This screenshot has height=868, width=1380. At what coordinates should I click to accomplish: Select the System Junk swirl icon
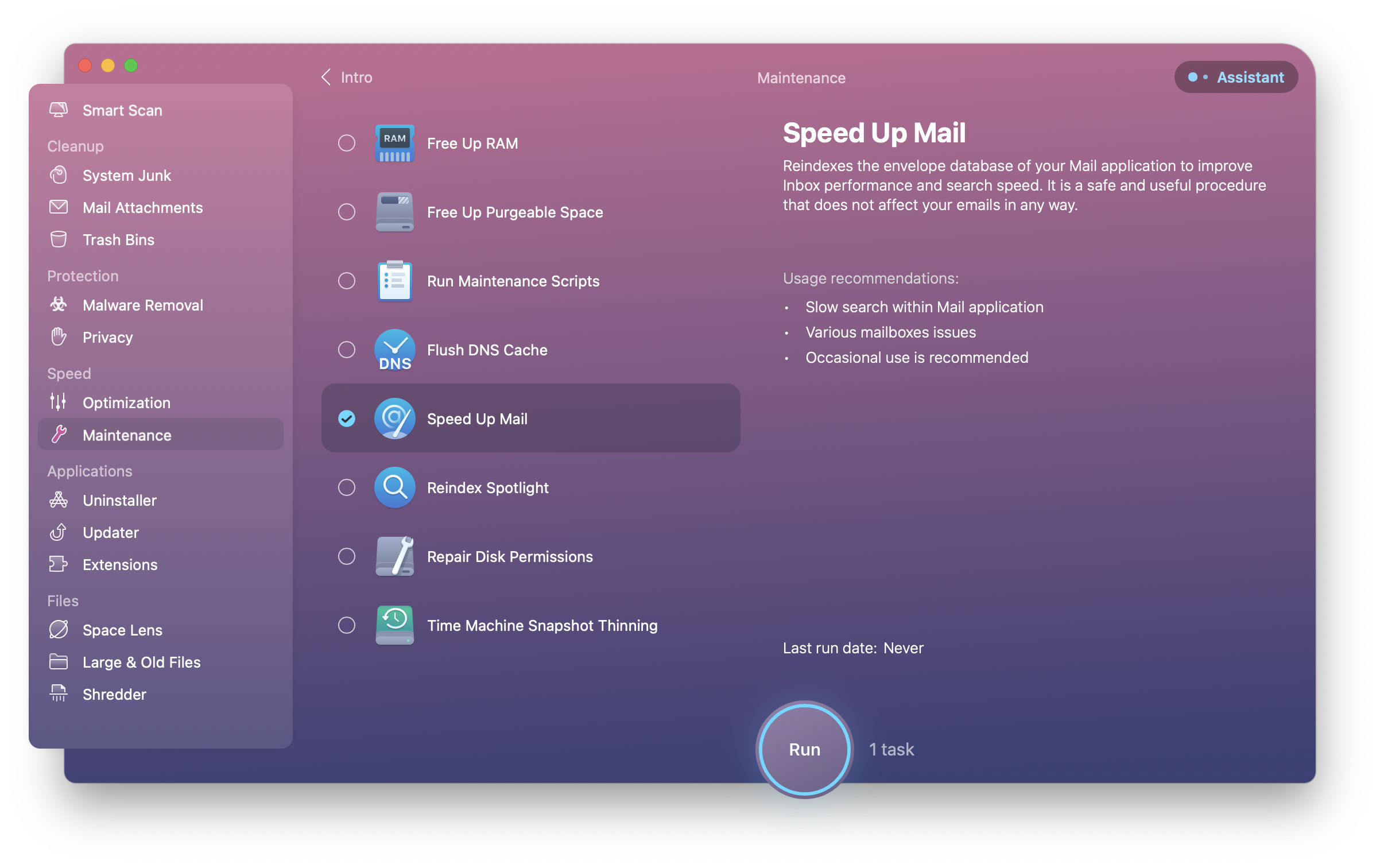coord(59,175)
